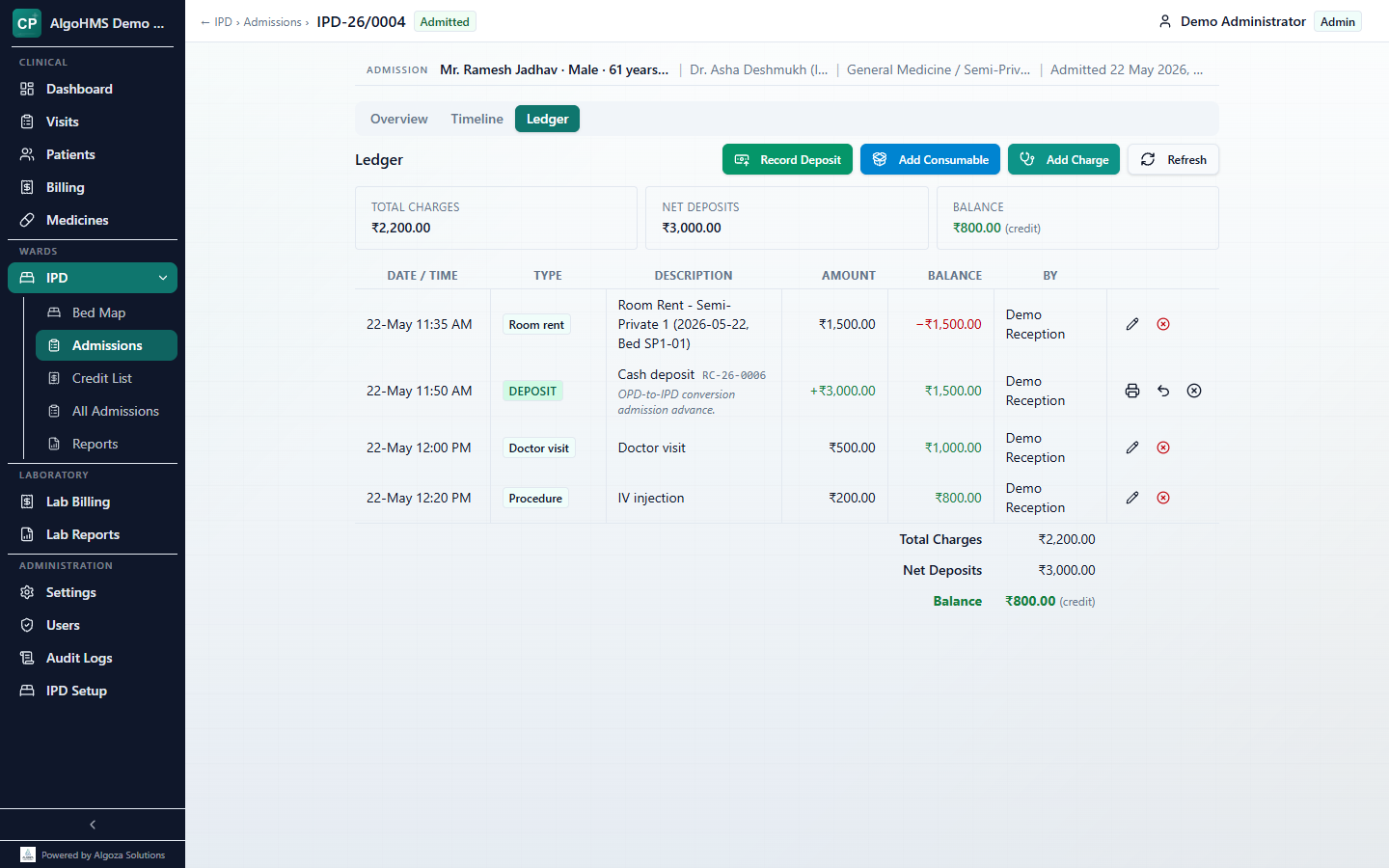This screenshot has height=868, width=1389.
Task: Edit the Doctor visit charge
Action: (x=1132, y=448)
